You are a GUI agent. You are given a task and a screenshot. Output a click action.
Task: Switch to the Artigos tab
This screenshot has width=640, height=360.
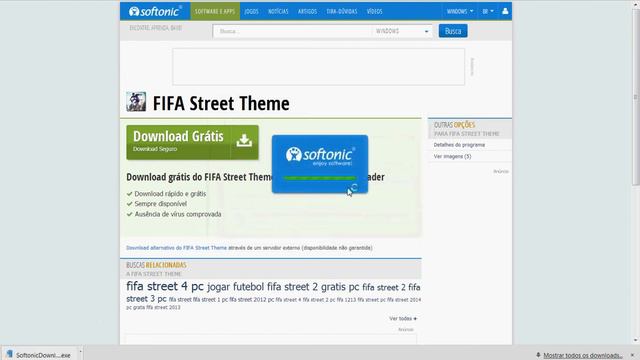307,11
